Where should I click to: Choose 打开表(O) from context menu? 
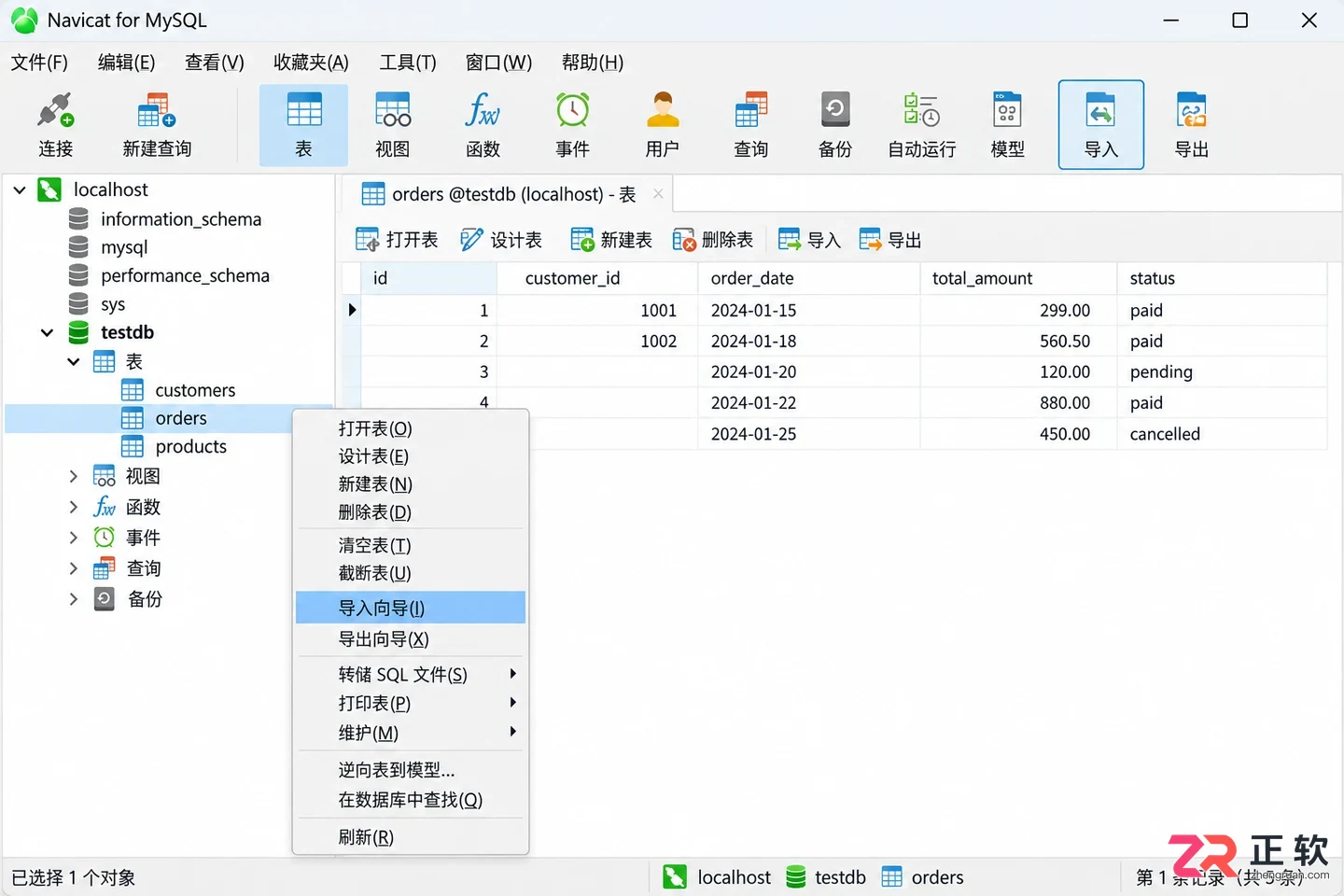[411, 428]
